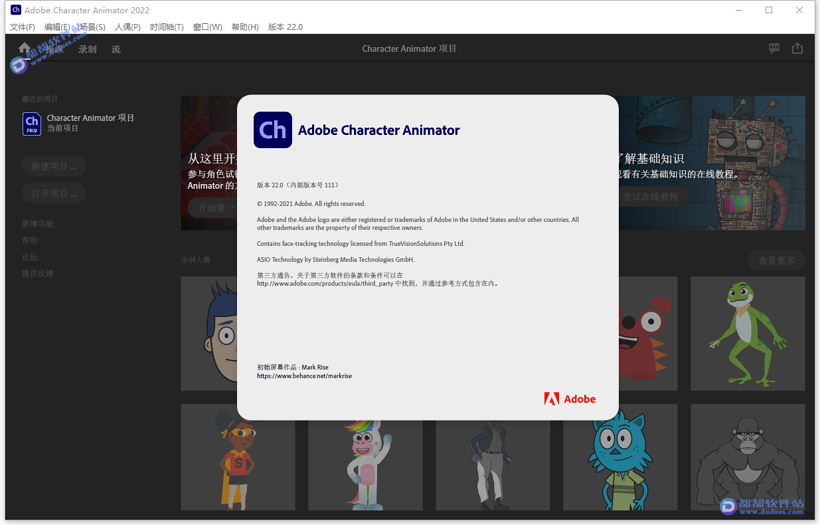The width and height of the screenshot is (820, 525).
Task: Switch to the 流 workspace tab
Action: click(x=116, y=49)
